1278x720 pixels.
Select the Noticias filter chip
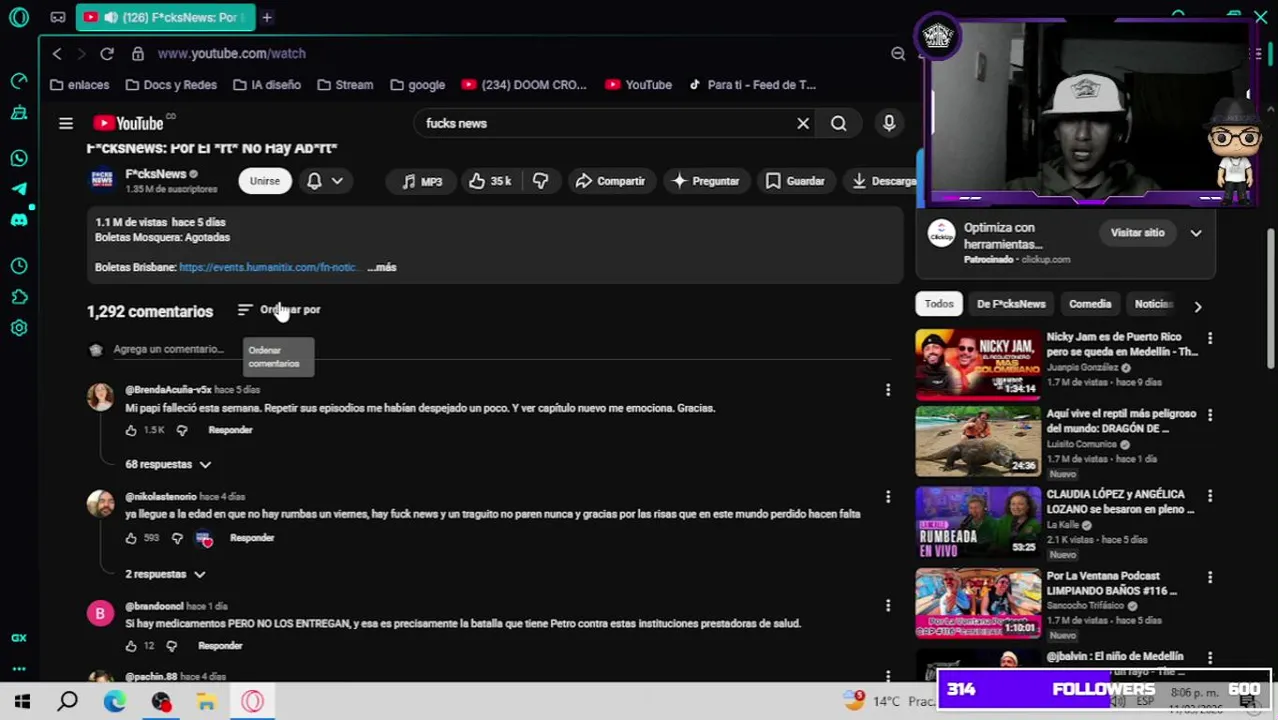pos(1154,304)
